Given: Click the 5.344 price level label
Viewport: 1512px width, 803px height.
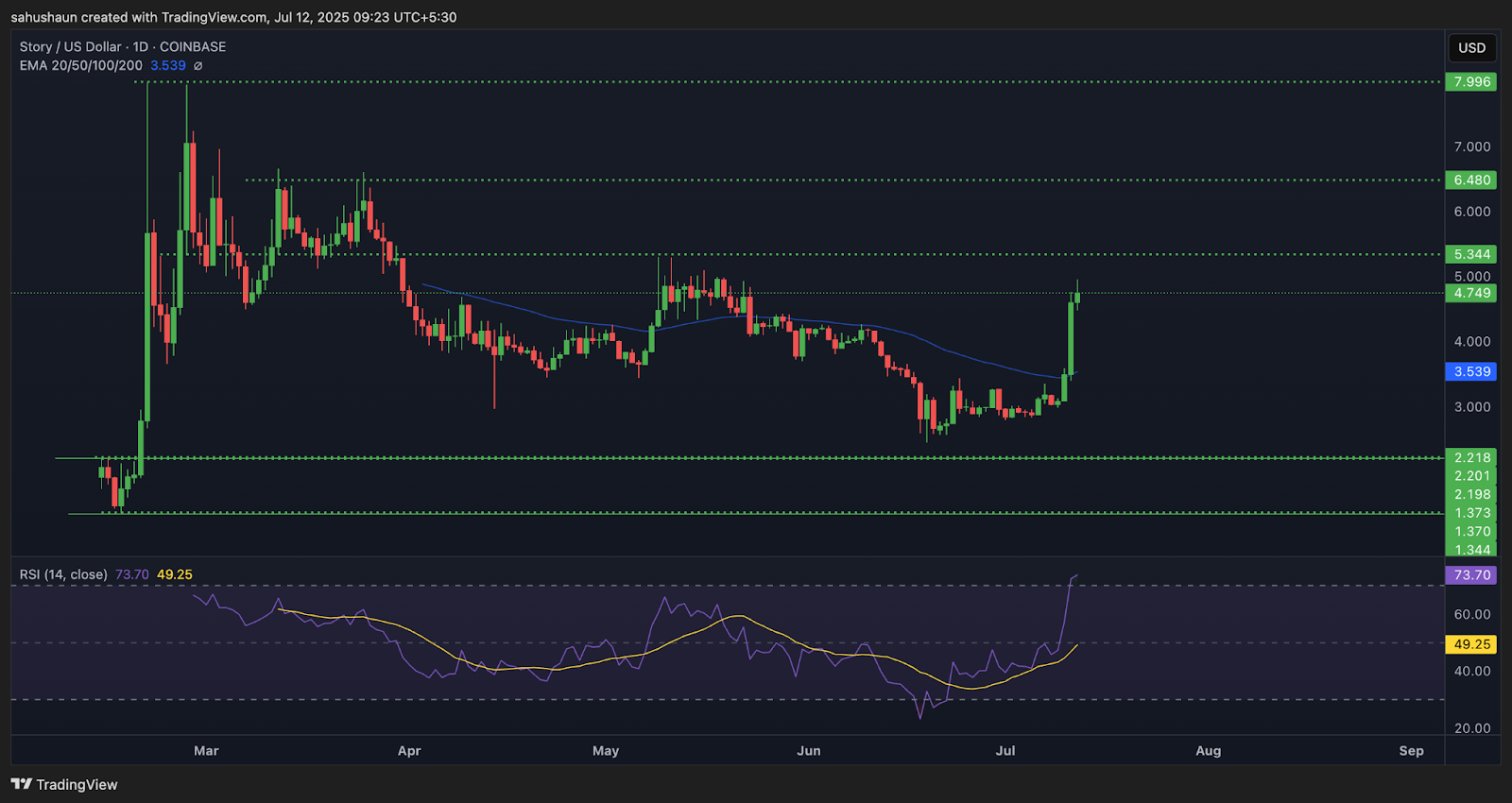Looking at the screenshot, I should click(x=1471, y=254).
